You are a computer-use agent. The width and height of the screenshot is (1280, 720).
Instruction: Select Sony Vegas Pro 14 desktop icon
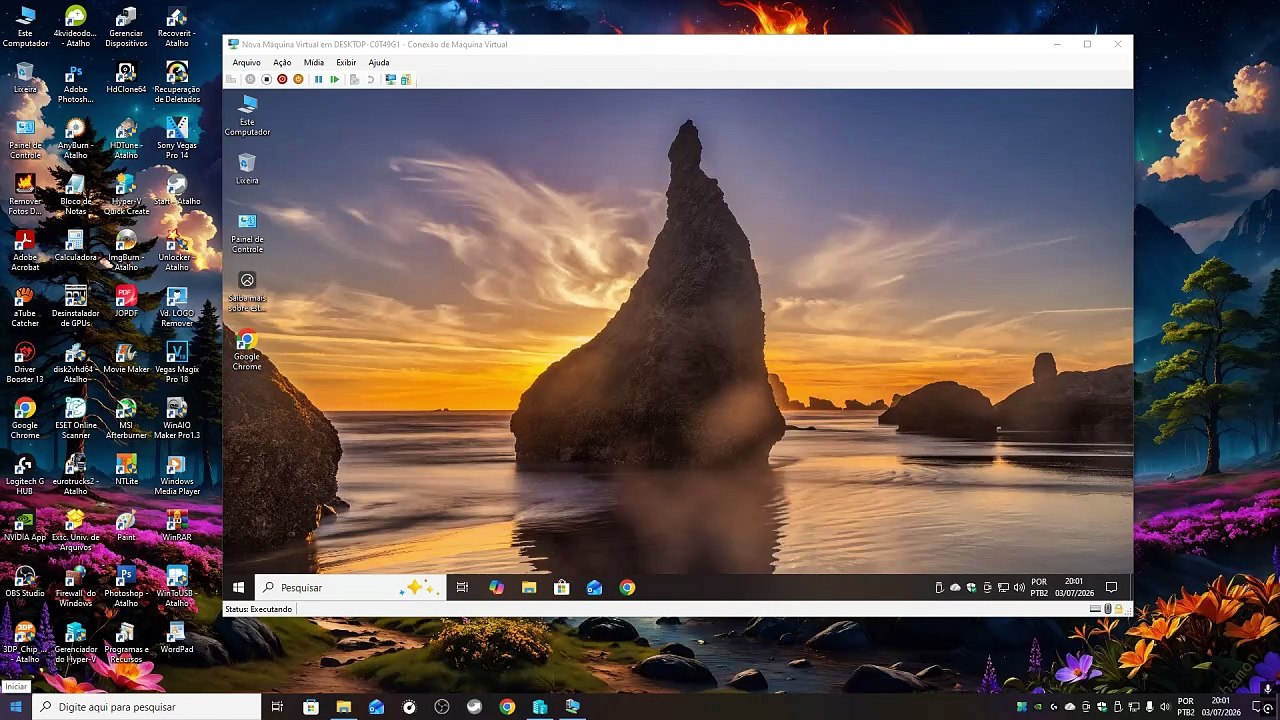[x=177, y=137]
